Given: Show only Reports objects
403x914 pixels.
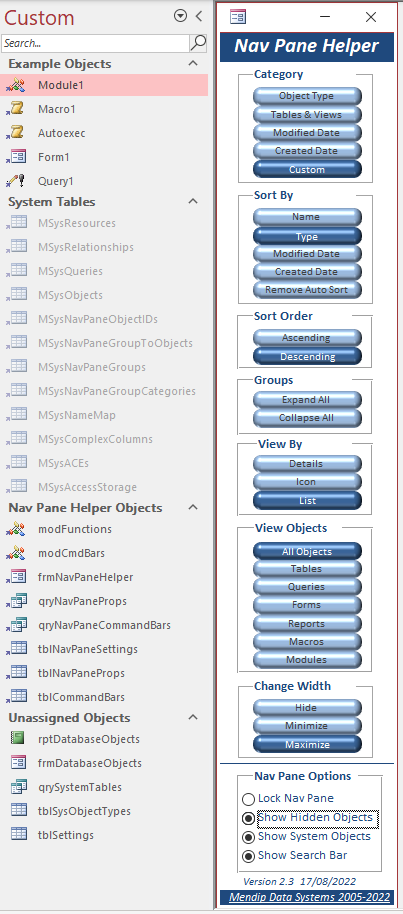Looking at the screenshot, I should click(x=307, y=624).
